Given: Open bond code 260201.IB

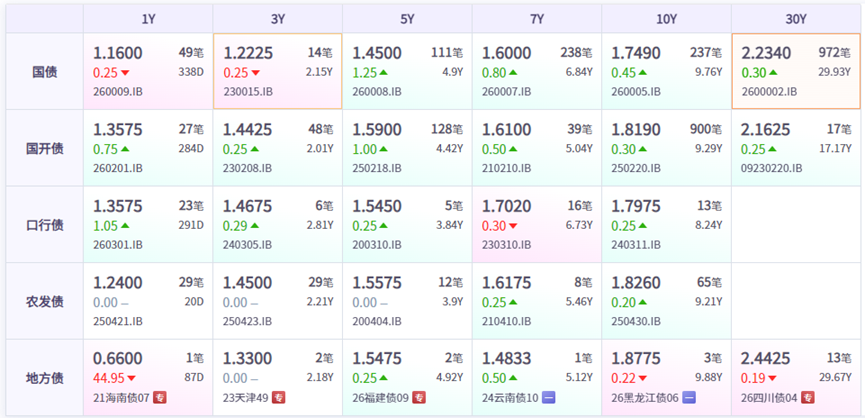Looking at the screenshot, I should [118, 168].
